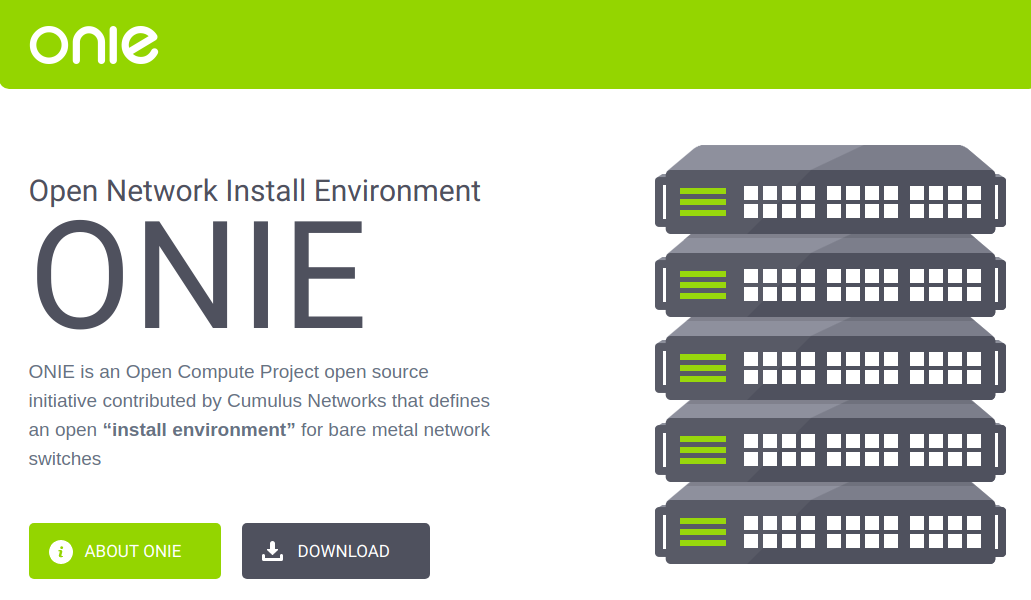The height and width of the screenshot is (600, 1031).
Task: Click the bold "install environment" phrase
Action: (199, 430)
